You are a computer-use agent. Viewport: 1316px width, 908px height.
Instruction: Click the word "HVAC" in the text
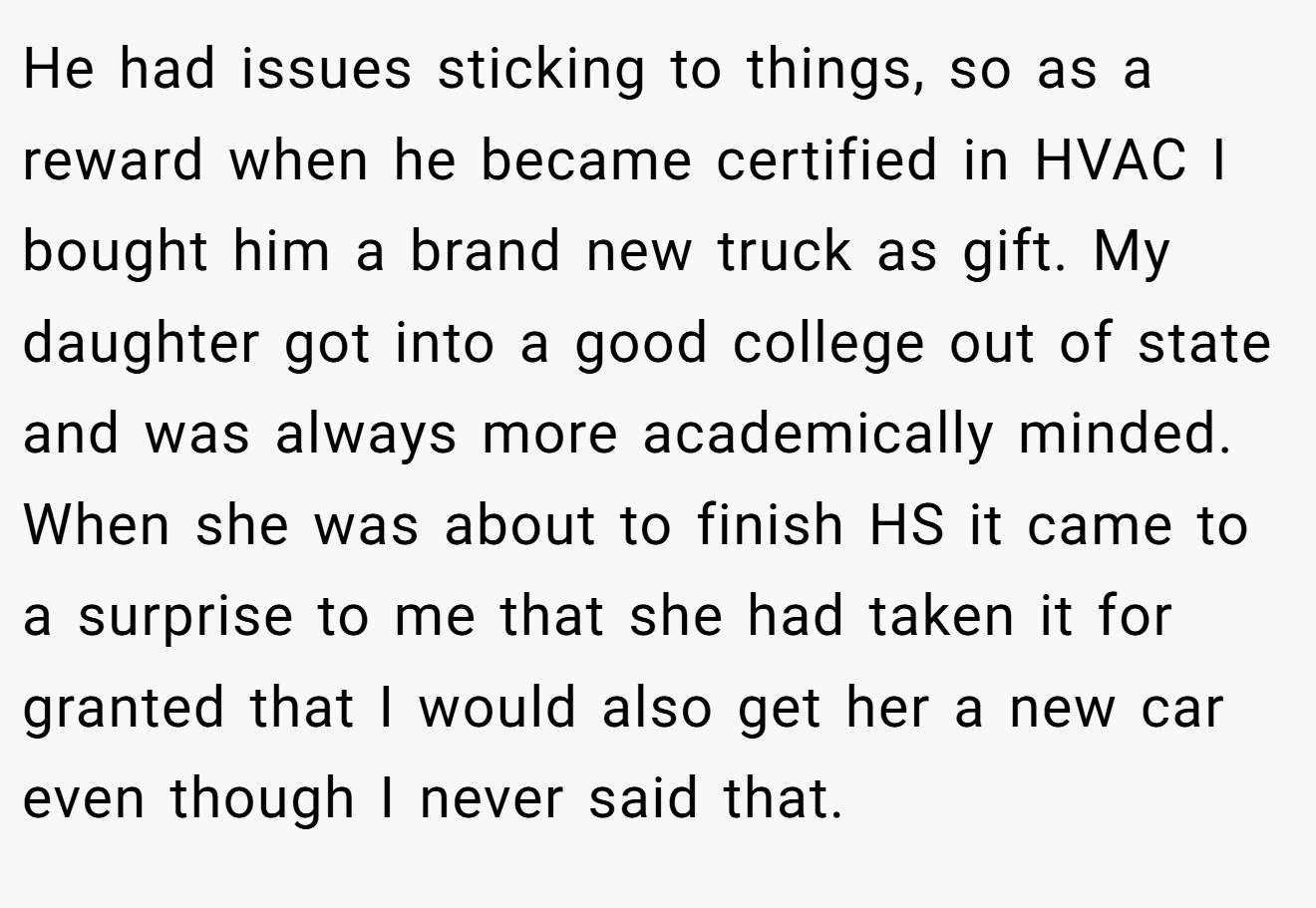(x=1112, y=160)
